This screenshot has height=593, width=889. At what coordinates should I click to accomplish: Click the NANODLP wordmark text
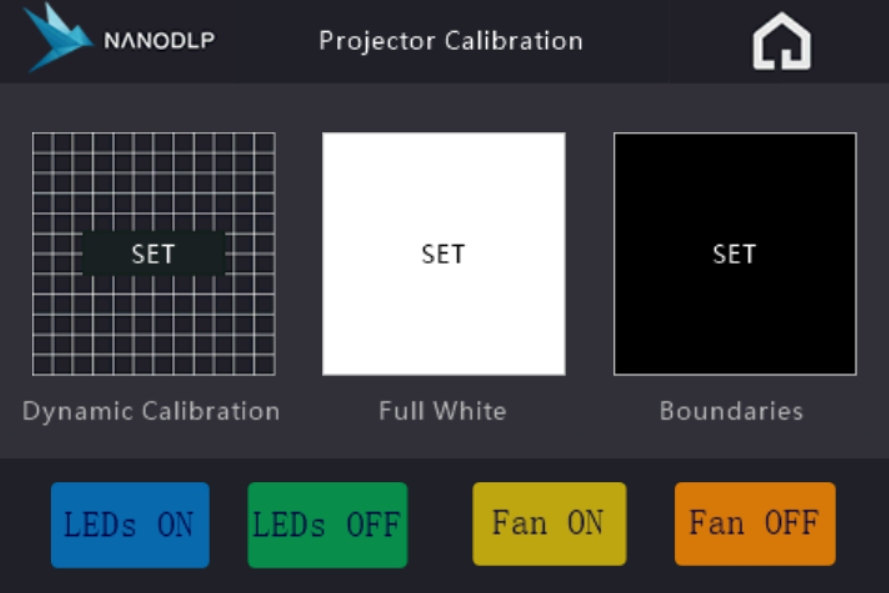pos(159,41)
